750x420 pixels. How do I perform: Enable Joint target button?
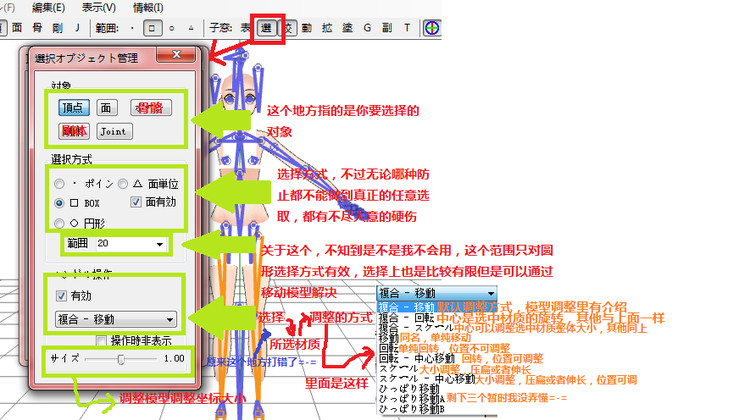tap(114, 131)
